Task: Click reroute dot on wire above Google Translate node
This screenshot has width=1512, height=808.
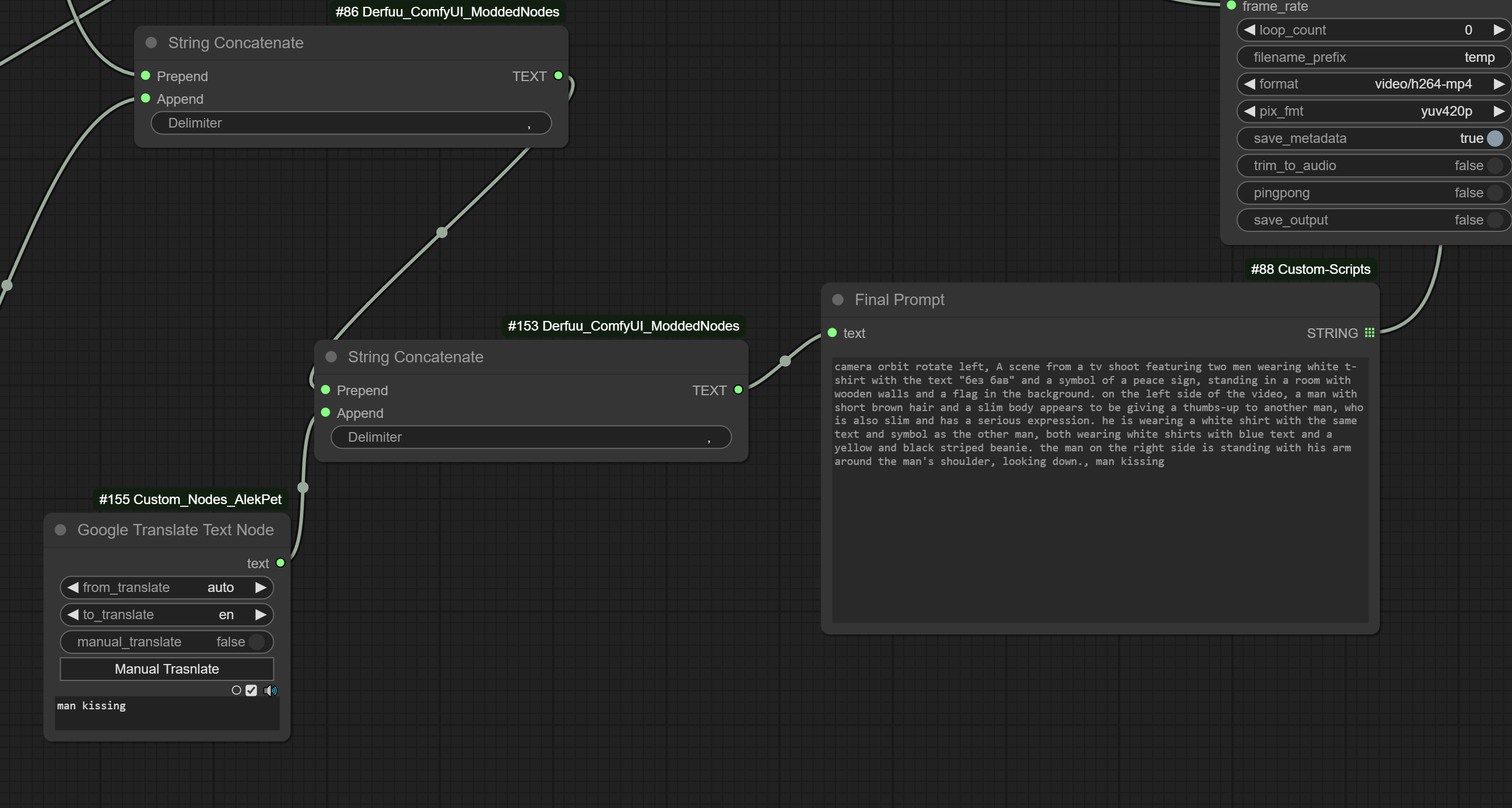Action: coord(303,487)
